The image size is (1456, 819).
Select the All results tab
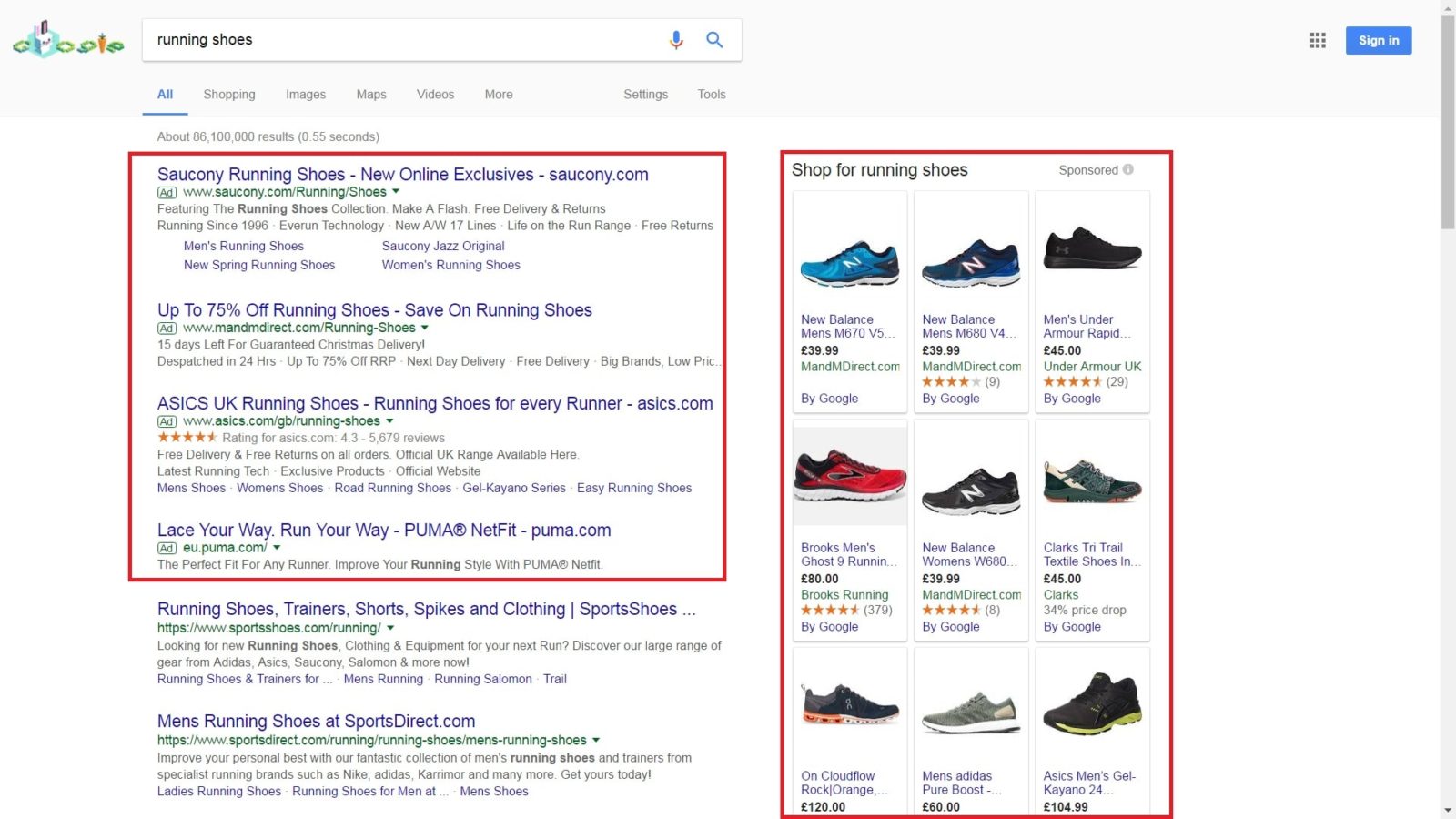coord(165,94)
